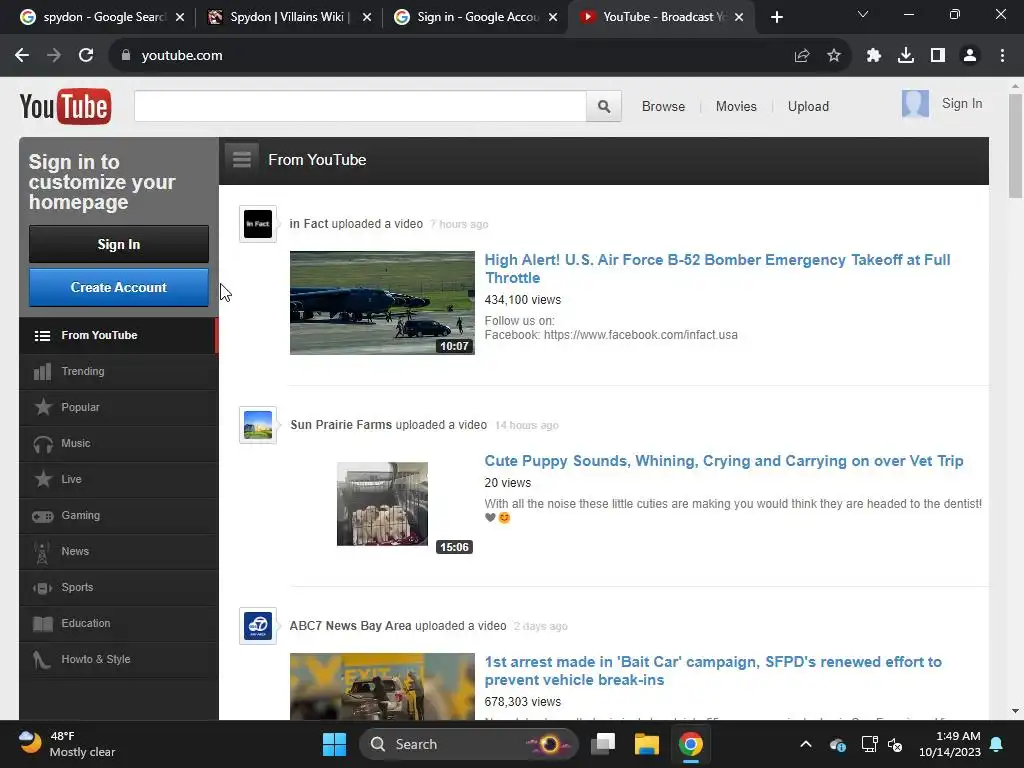The image size is (1024, 768).
Task: Open File Explorer from the taskbar
Action: (647, 744)
